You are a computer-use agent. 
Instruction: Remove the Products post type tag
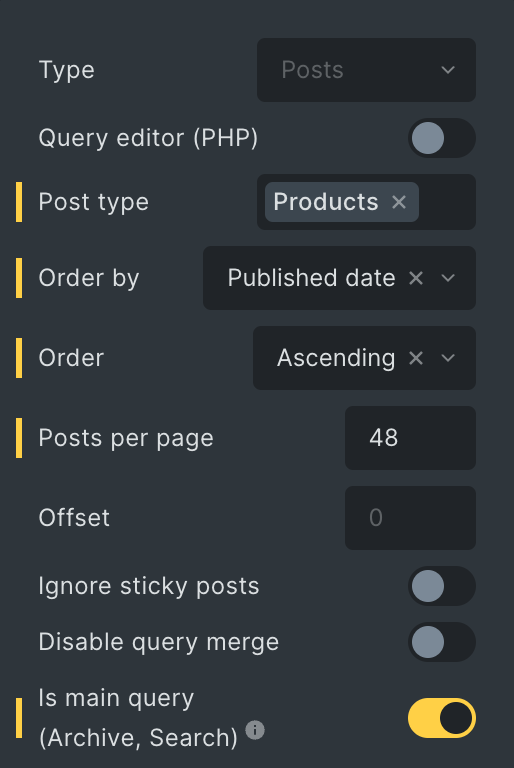click(399, 202)
